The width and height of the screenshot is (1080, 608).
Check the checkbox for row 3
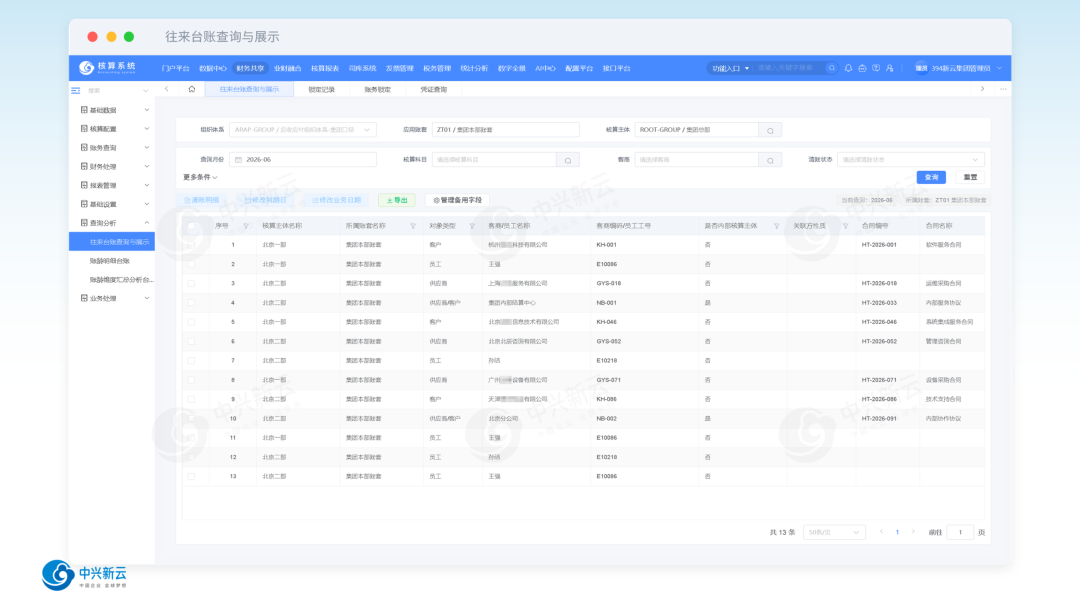click(191, 284)
